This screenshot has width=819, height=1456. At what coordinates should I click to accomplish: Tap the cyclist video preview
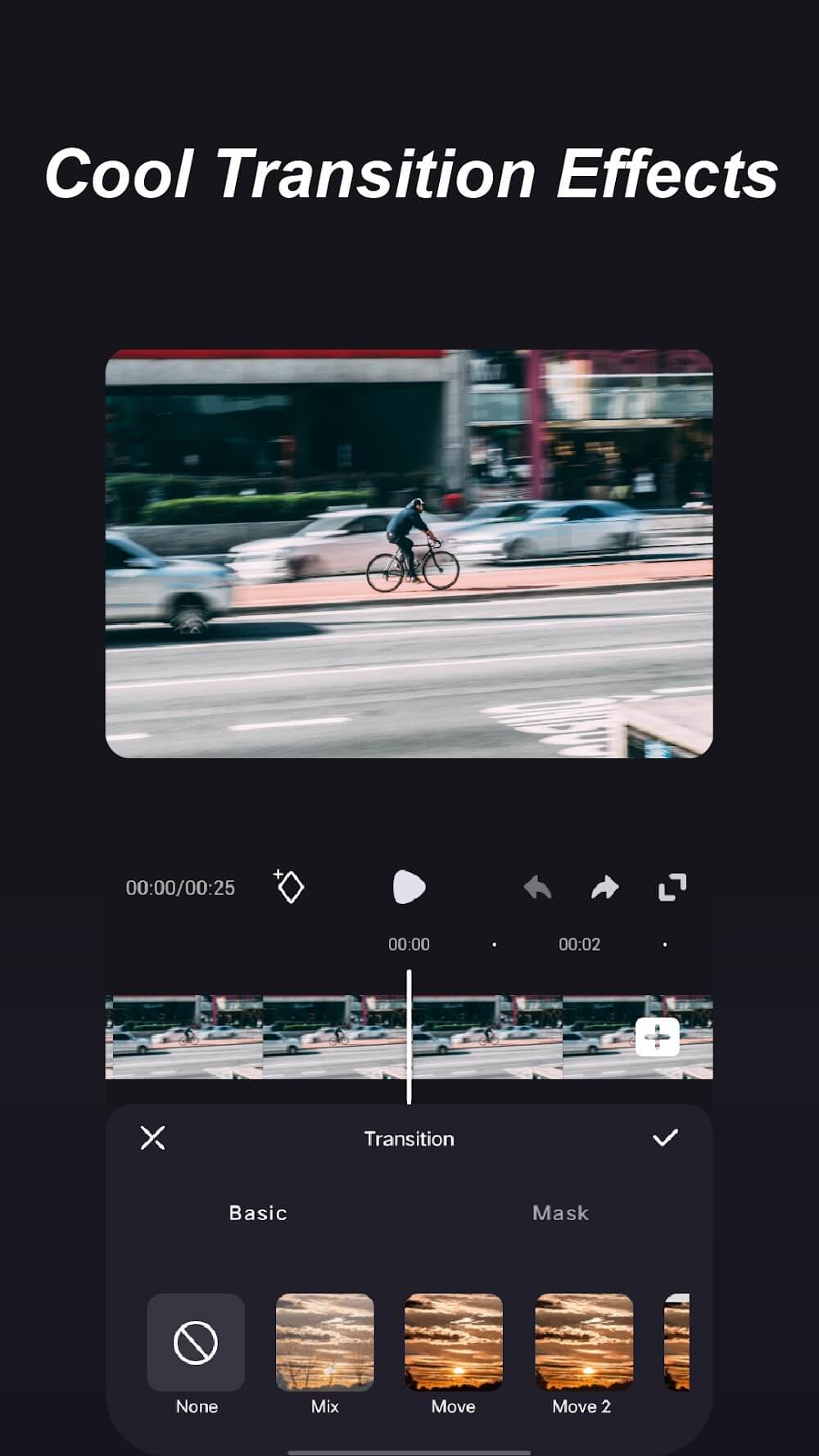[409, 554]
